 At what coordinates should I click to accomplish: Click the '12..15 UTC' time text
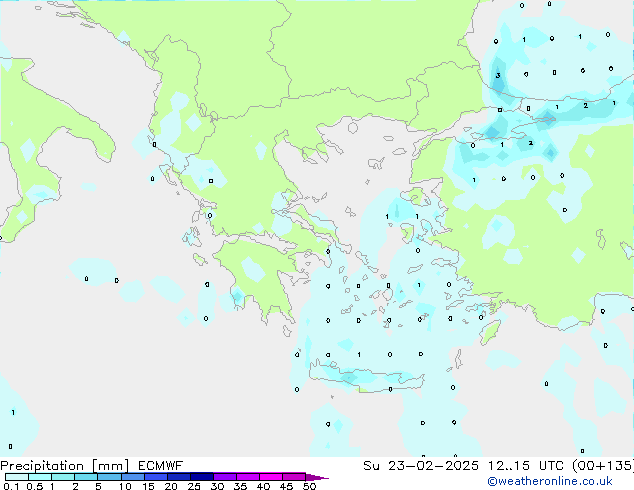click(x=526, y=466)
